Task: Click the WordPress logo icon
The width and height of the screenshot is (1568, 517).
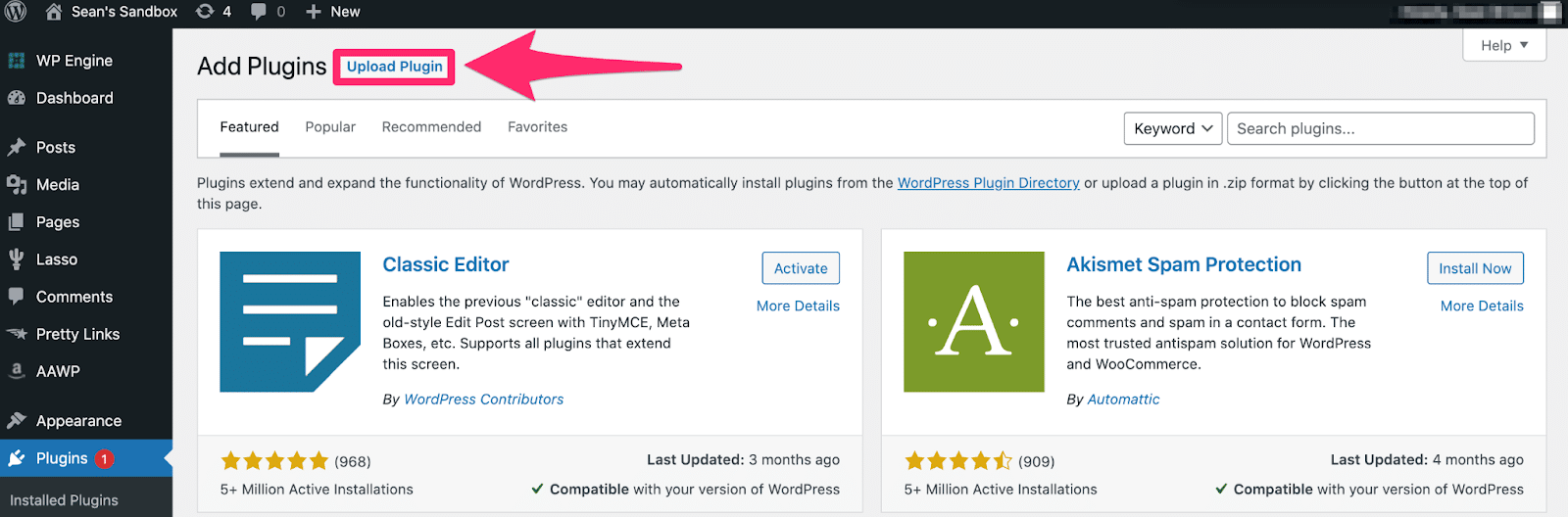Action: point(16,12)
